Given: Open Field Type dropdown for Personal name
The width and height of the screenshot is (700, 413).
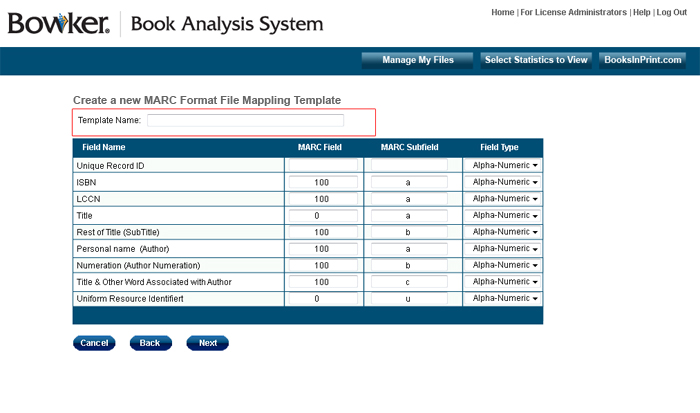Looking at the screenshot, I should pos(502,248).
